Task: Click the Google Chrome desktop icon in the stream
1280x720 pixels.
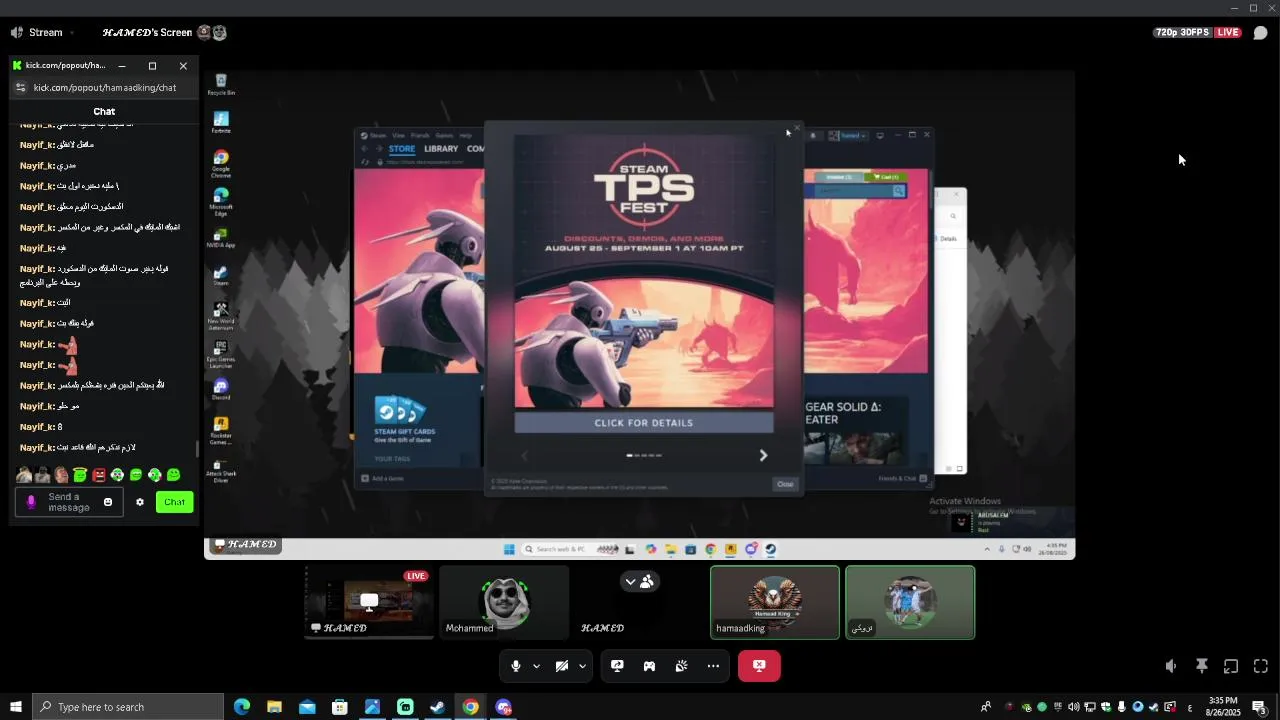Action: point(221,164)
